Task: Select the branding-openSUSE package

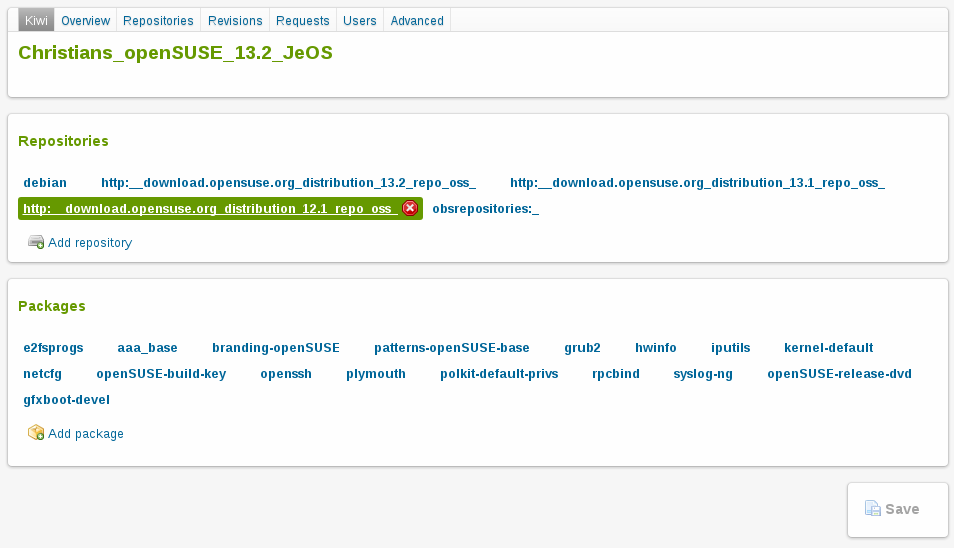Action: (276, 348)
